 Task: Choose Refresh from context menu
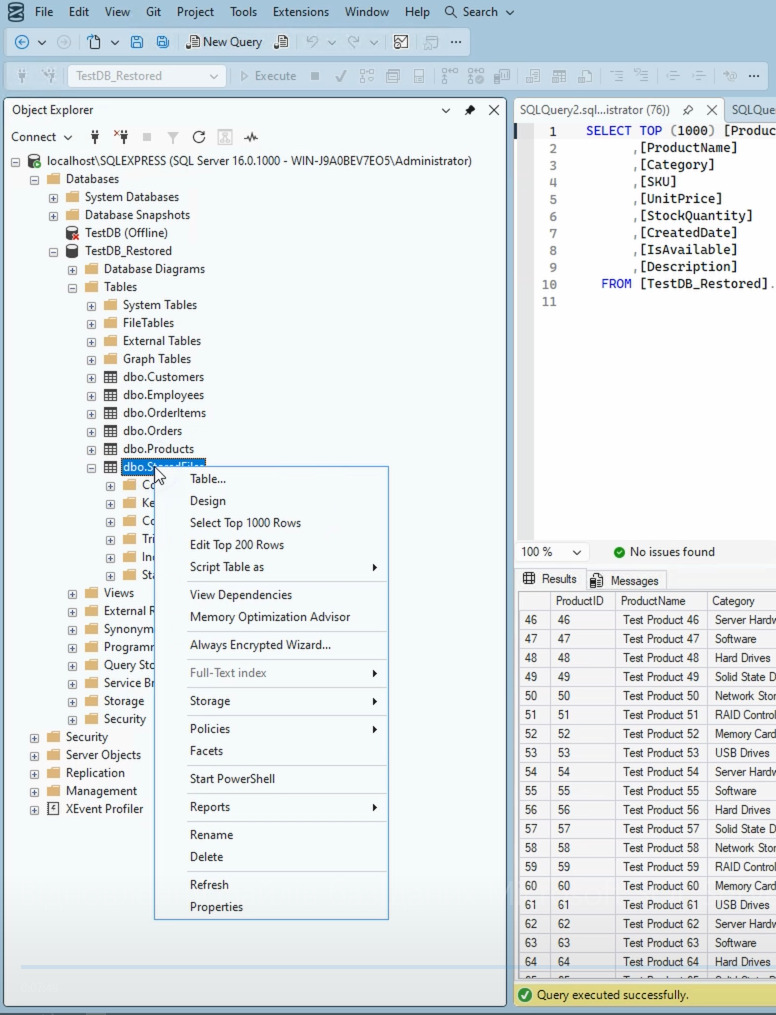coord(209,885)
